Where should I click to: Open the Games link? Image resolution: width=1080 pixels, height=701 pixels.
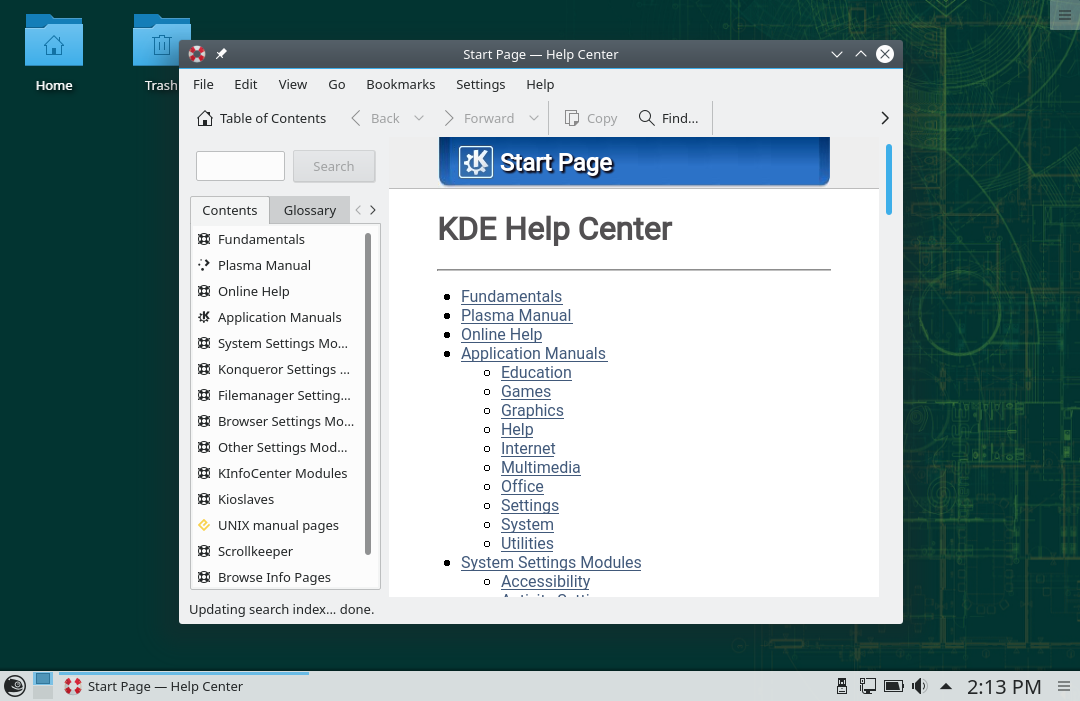[526, 391]
